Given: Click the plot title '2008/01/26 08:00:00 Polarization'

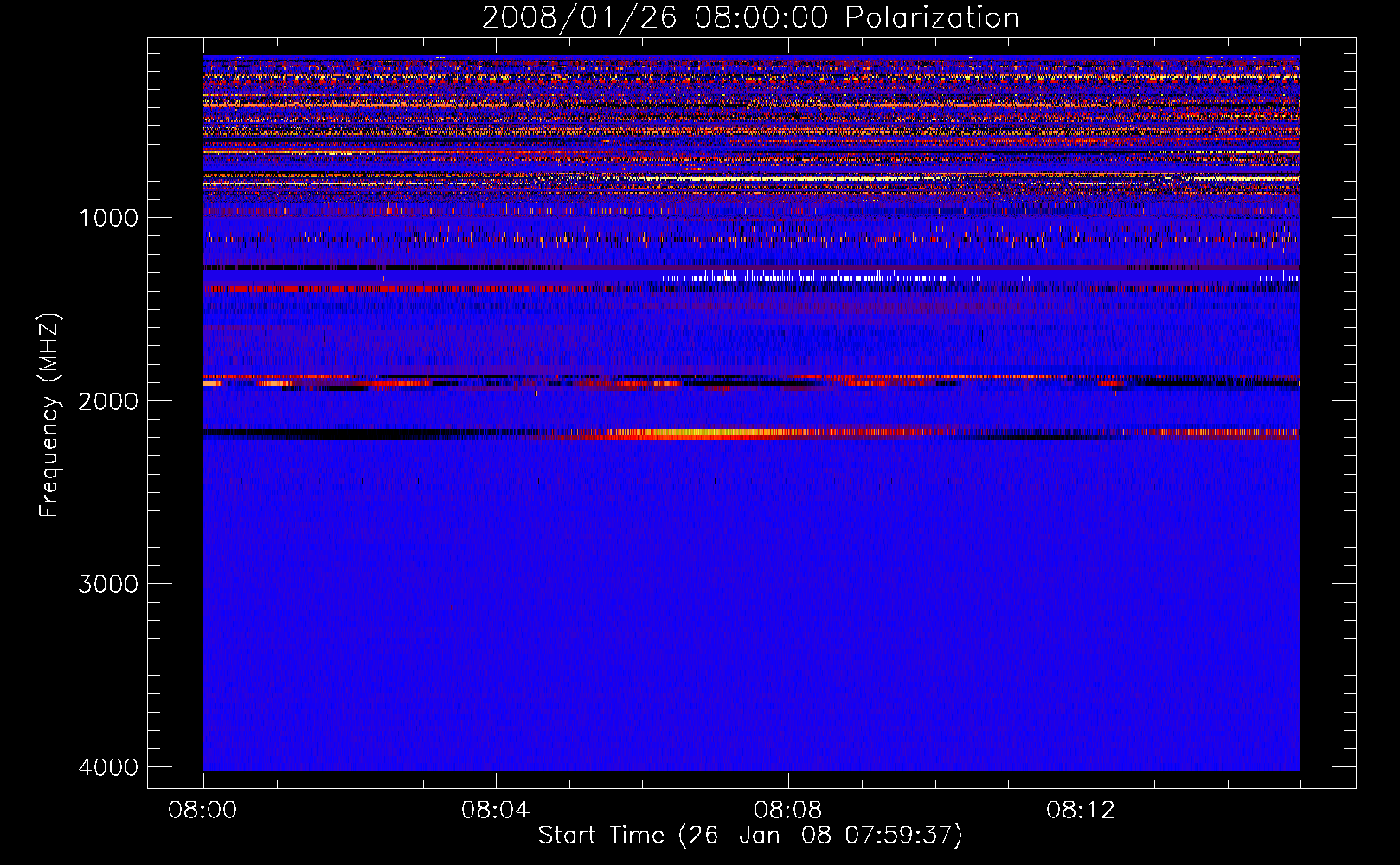Looking at the screenshot, I should [x=750, y=18].
